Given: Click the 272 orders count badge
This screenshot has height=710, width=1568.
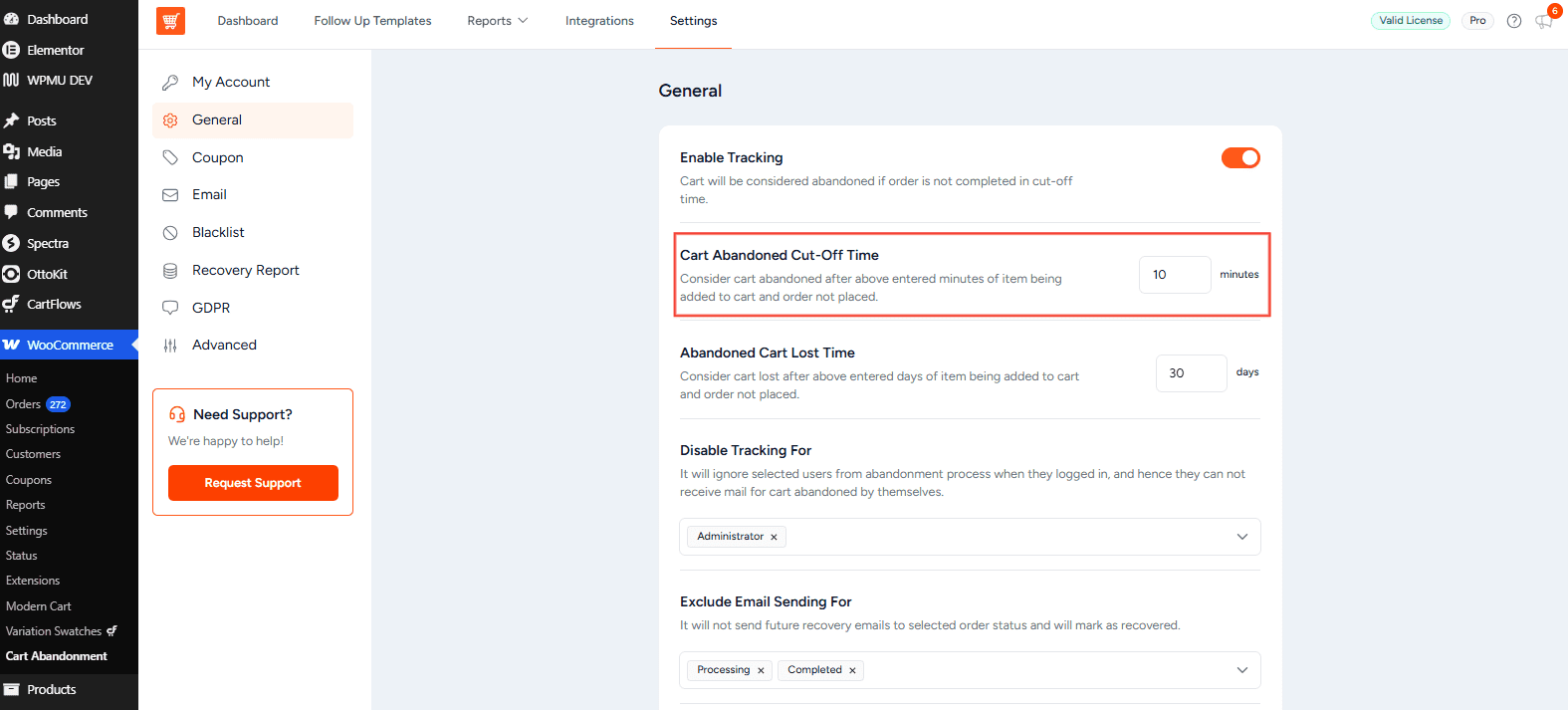Looking at the screenshot, I should coord(59,404).
